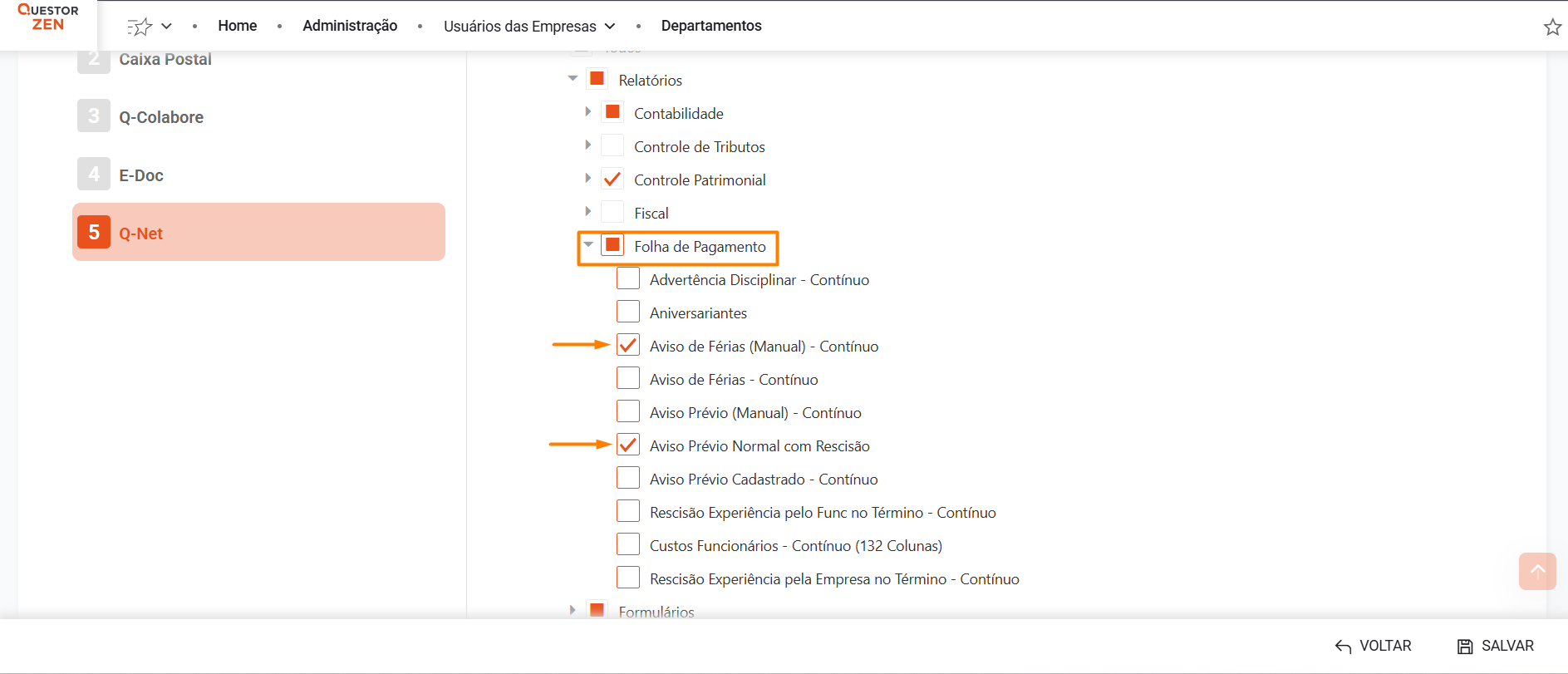
Task: Click the number 5 Q-Net step badge
Action: [94, 233]
